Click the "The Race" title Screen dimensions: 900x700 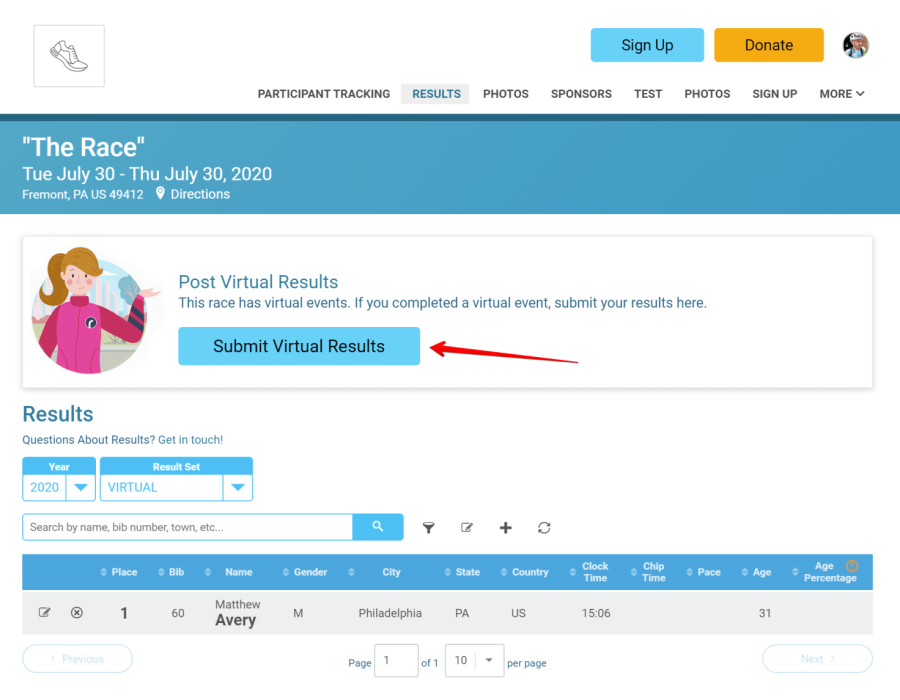83,147
